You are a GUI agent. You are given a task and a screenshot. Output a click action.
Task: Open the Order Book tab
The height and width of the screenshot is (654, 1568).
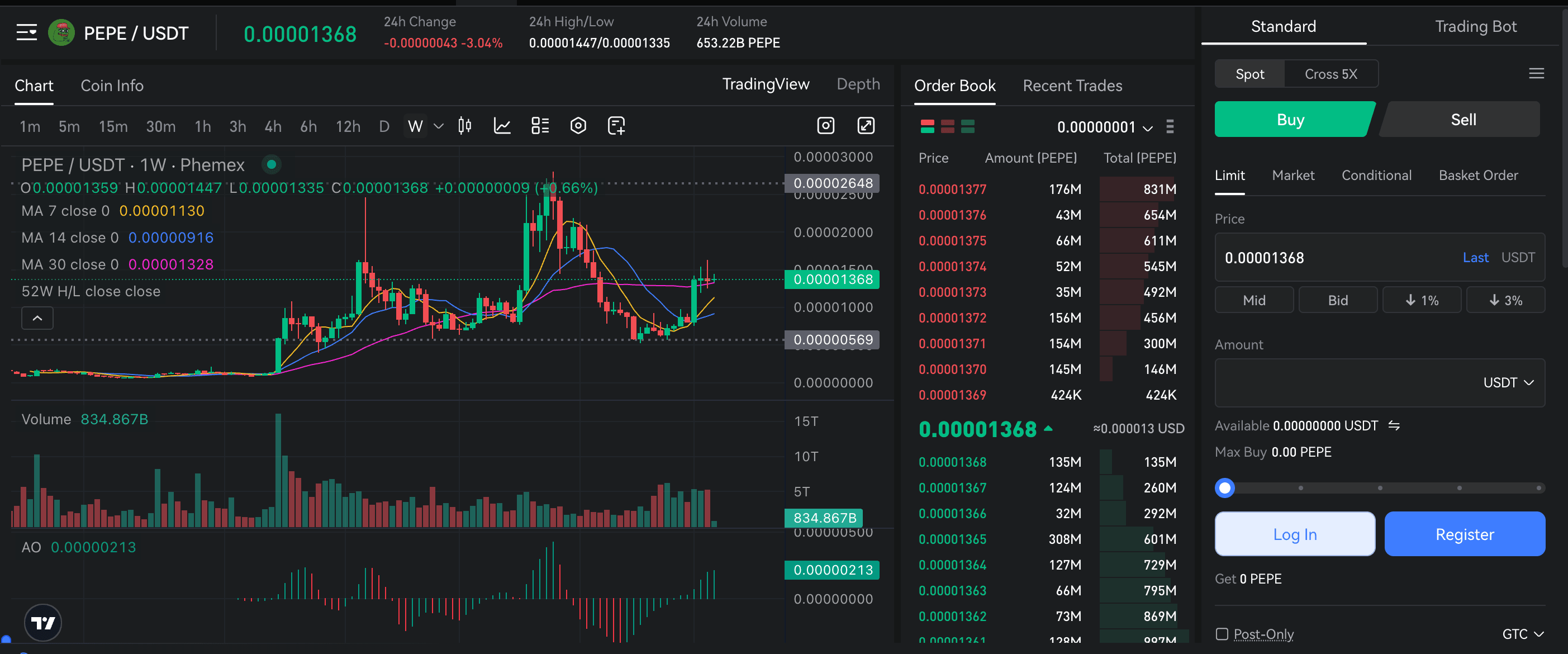(x=954, y=86)
